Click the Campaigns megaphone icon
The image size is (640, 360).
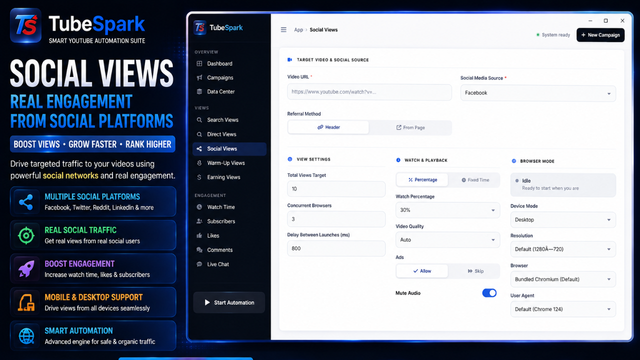[x=199, y=78]
